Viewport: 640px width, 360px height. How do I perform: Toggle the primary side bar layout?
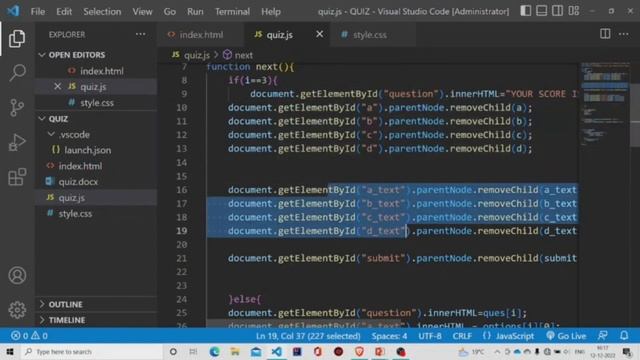click(x=526, y=11)
